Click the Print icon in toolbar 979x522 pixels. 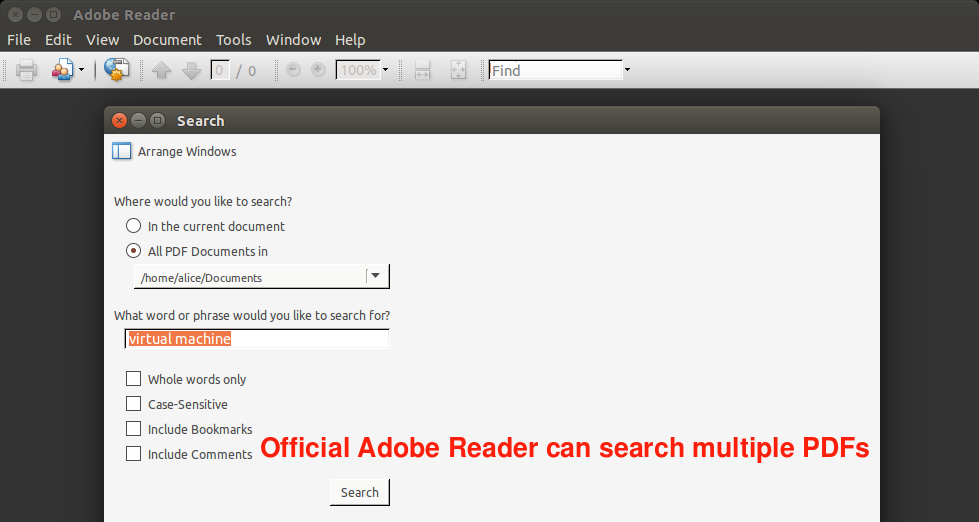(26, 70)
